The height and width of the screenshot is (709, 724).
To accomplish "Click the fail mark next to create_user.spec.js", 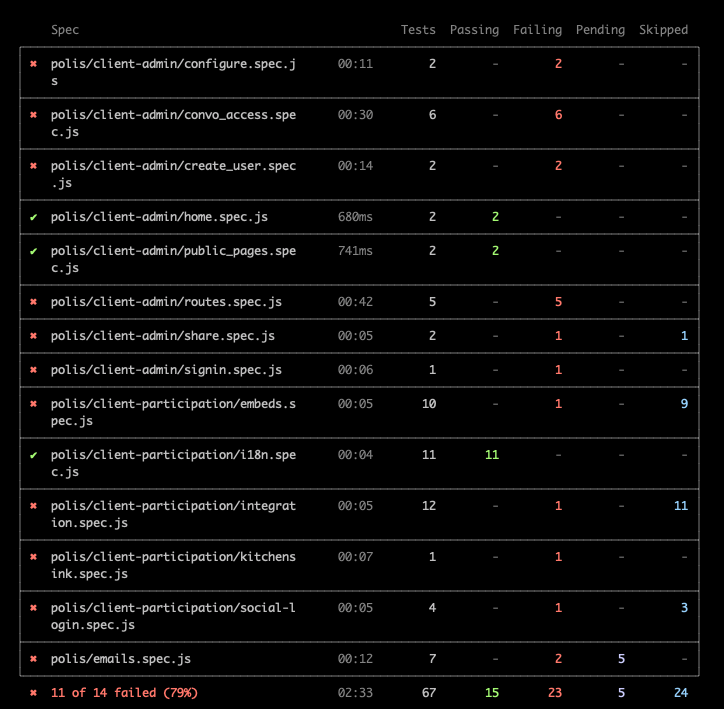I will pyautogui.click(x=33, y=166).
